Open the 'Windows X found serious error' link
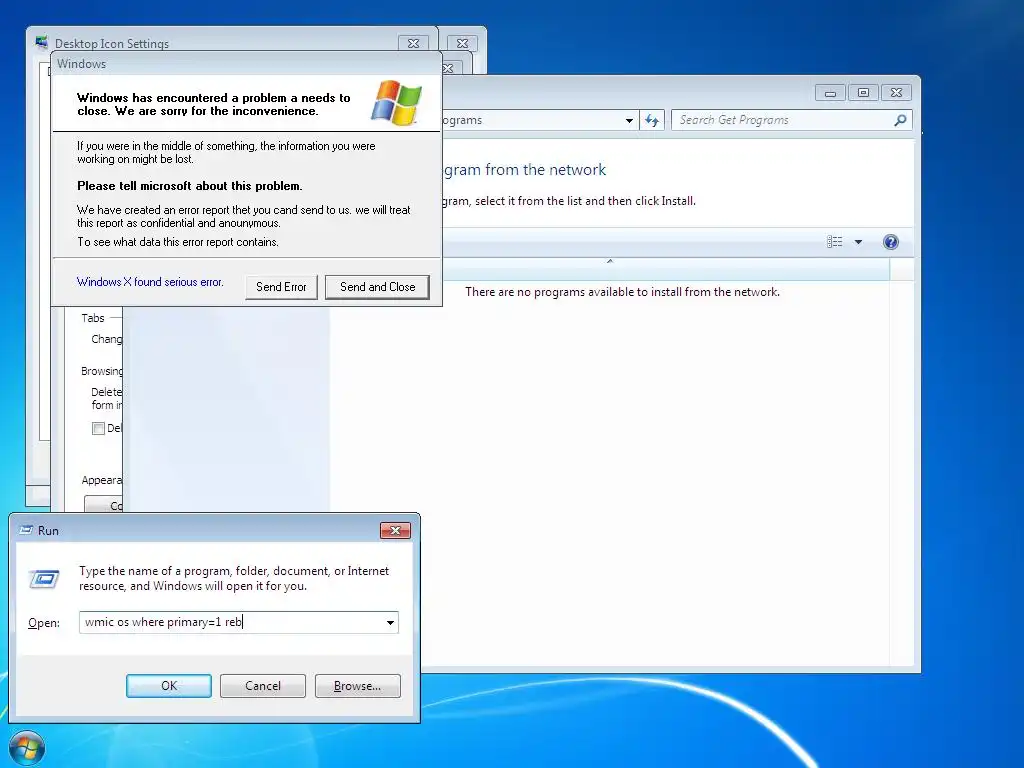This screenshot has height=768, width=1024. coord(150,281)
